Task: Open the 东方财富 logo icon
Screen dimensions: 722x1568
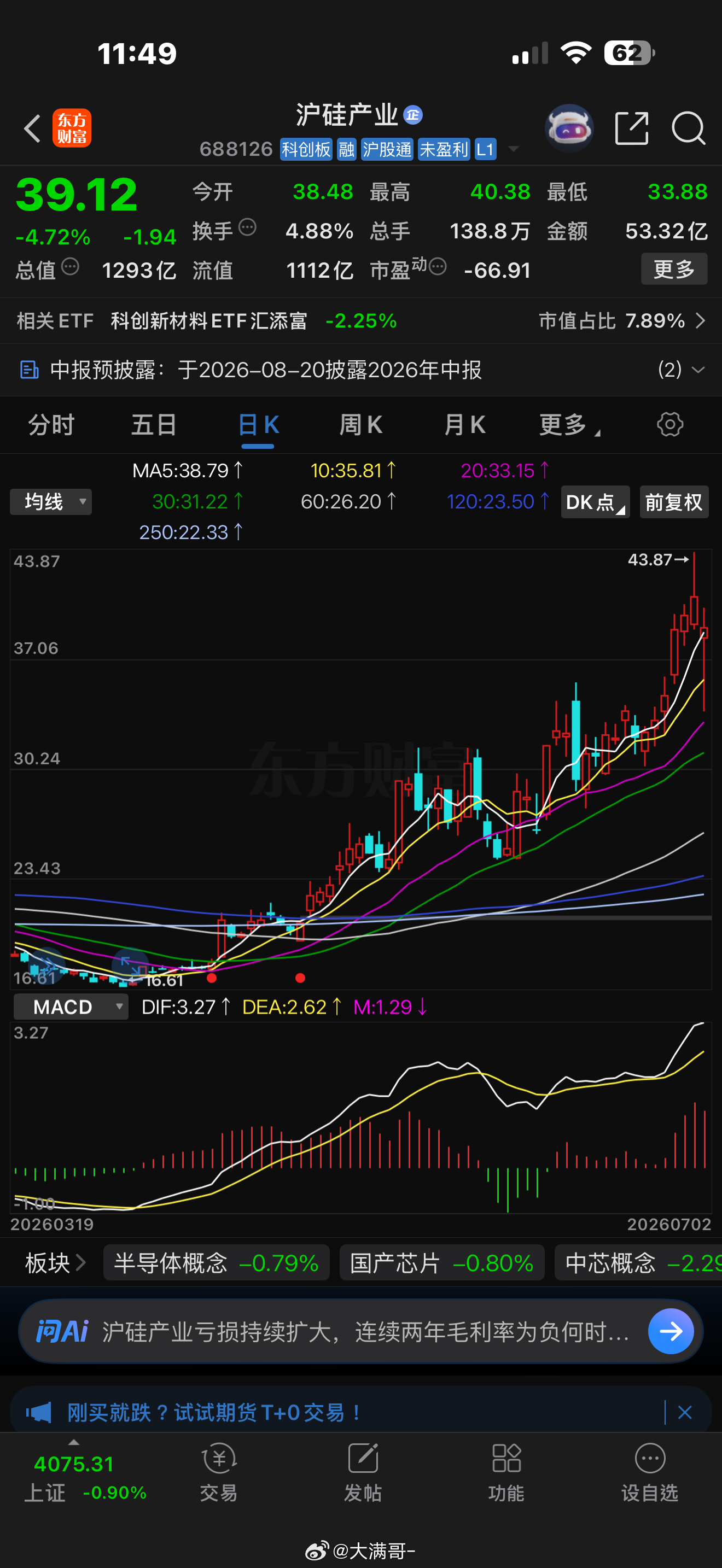Action: 72,128
